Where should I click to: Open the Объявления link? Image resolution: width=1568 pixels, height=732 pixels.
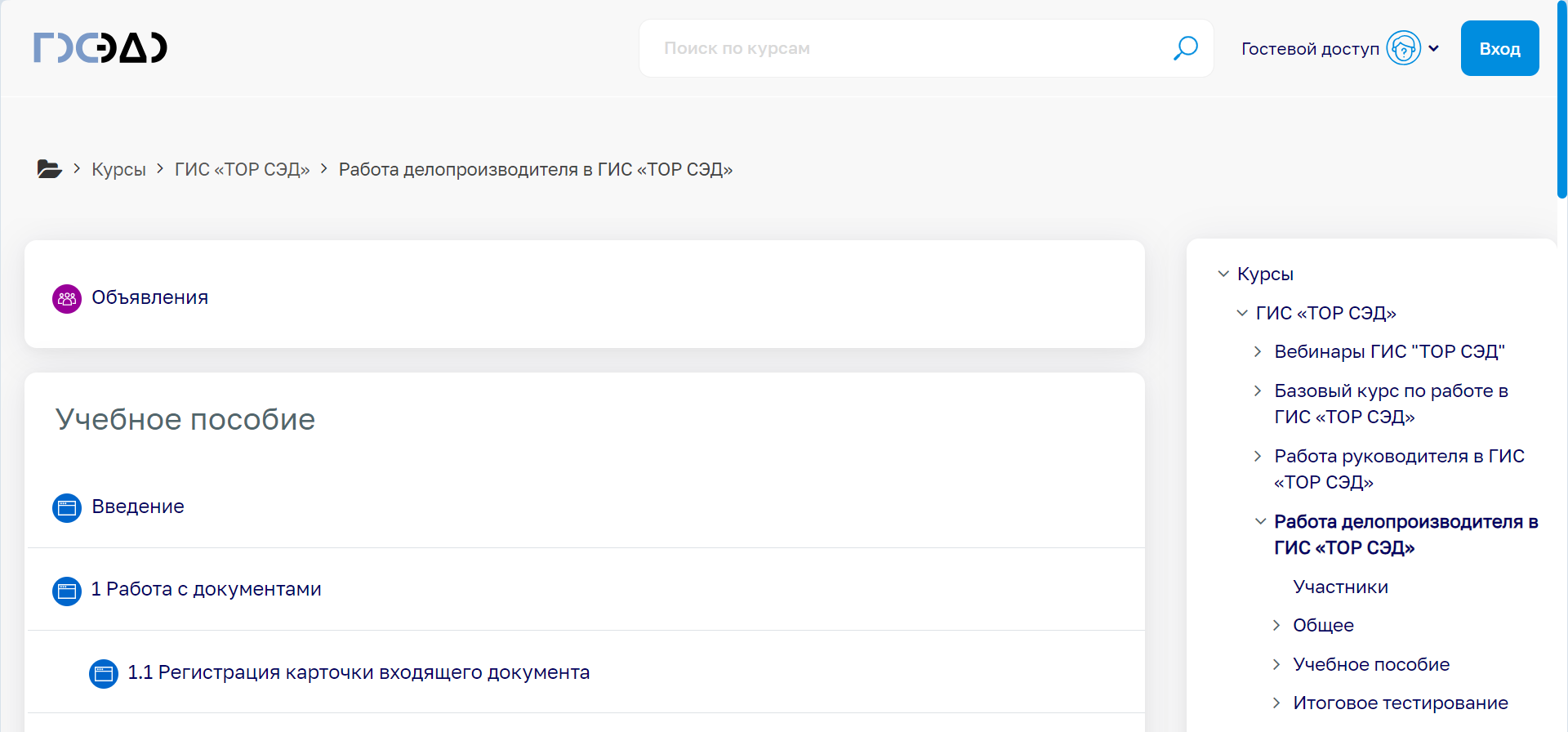pyautogui.click(x=149, y=297)
